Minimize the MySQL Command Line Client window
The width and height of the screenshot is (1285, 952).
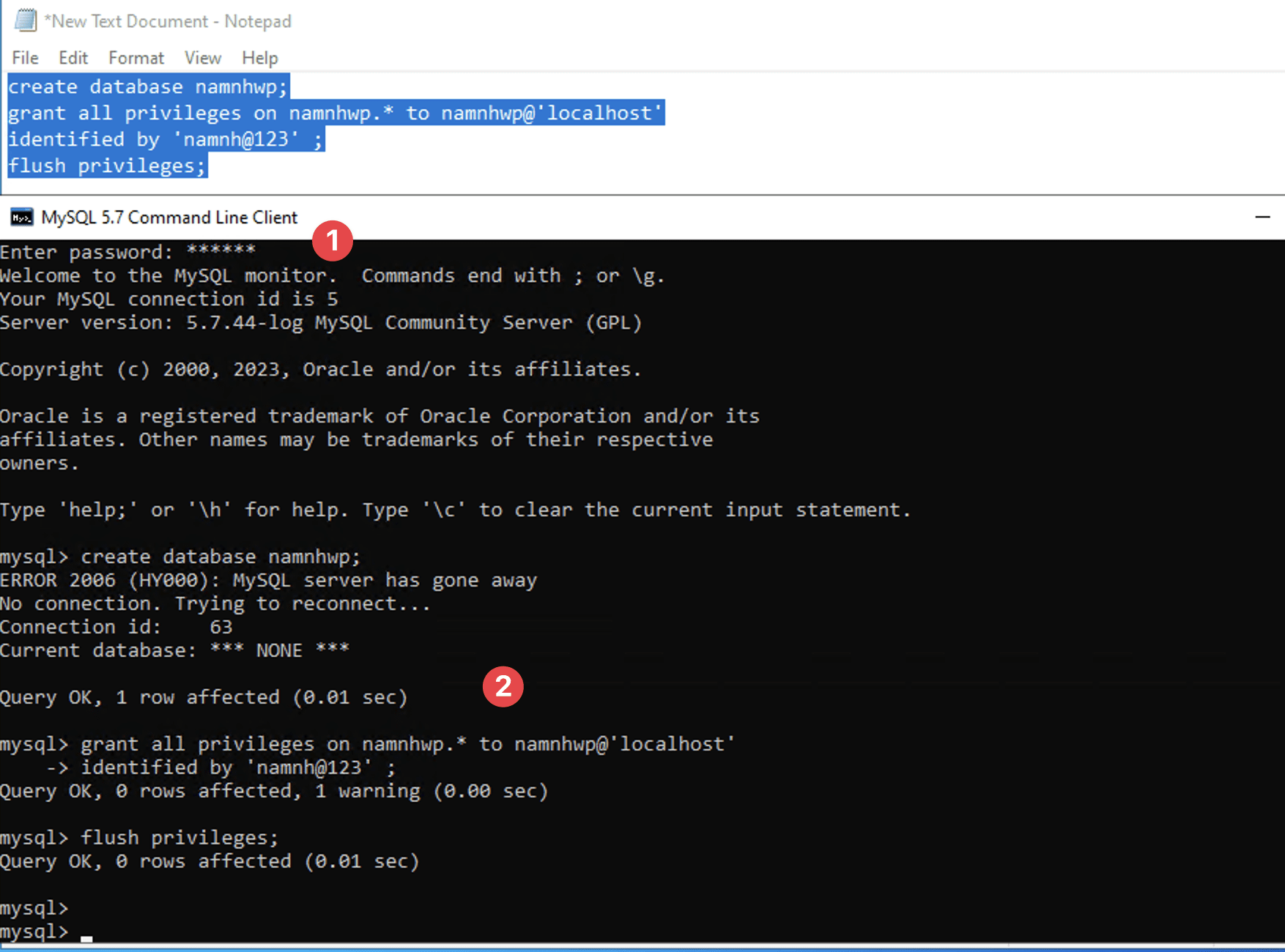[1262, 217]
